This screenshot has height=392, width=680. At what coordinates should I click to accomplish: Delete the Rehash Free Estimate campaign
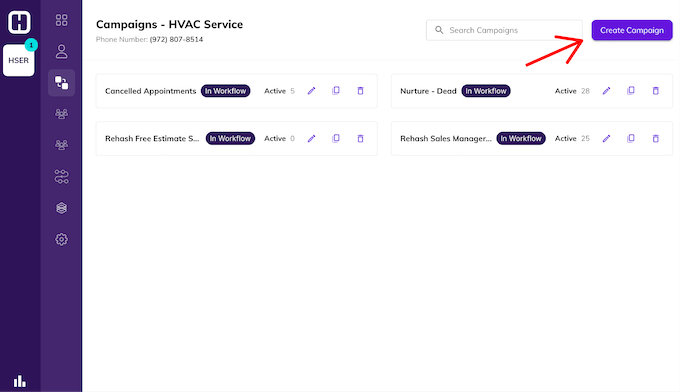[360, 138]
